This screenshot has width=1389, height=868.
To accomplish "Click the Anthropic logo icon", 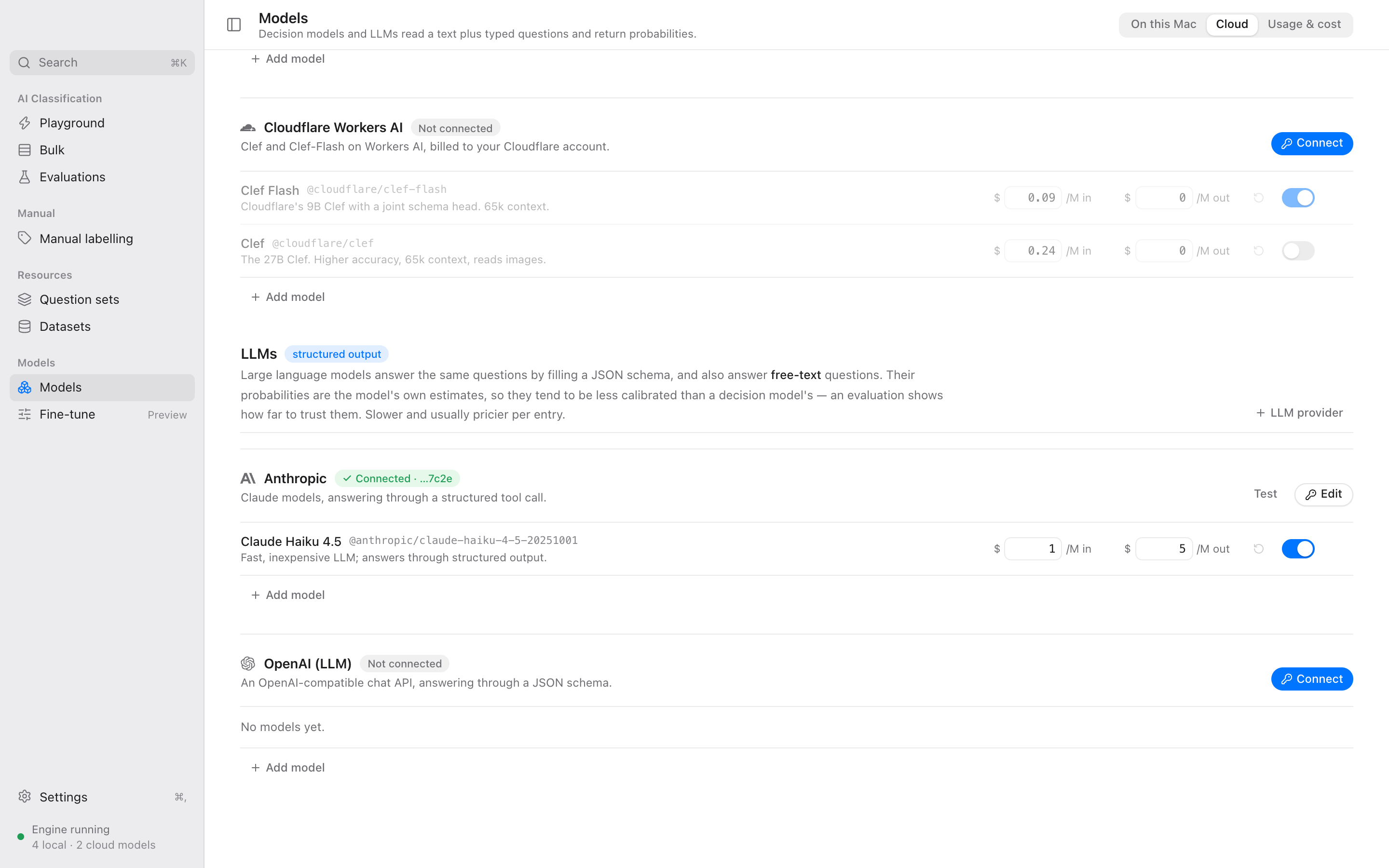I will [x=248, y=478].
